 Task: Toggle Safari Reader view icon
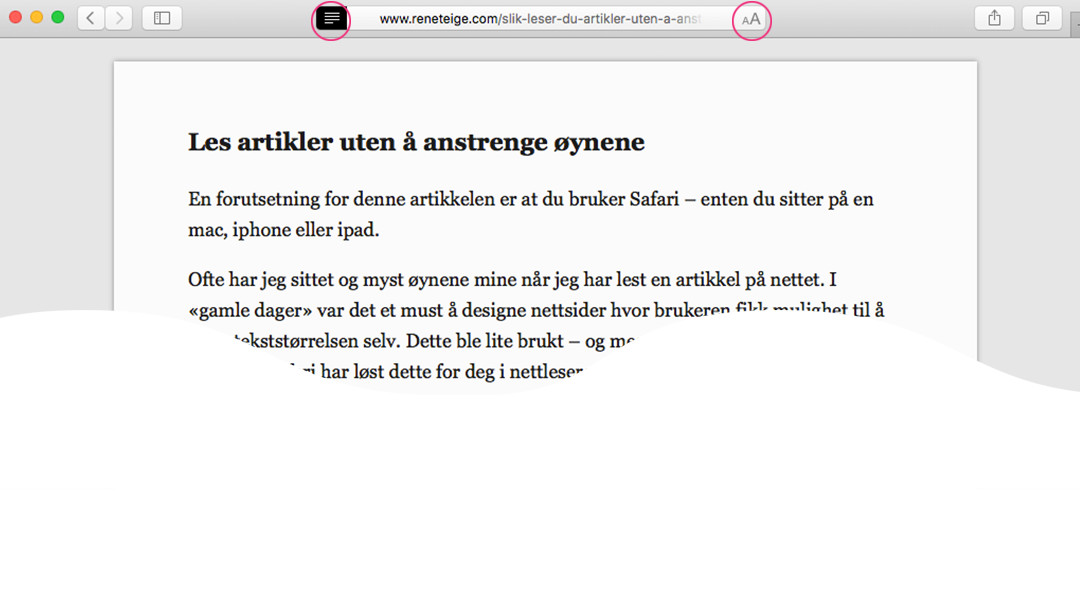[x=331, y=19]
